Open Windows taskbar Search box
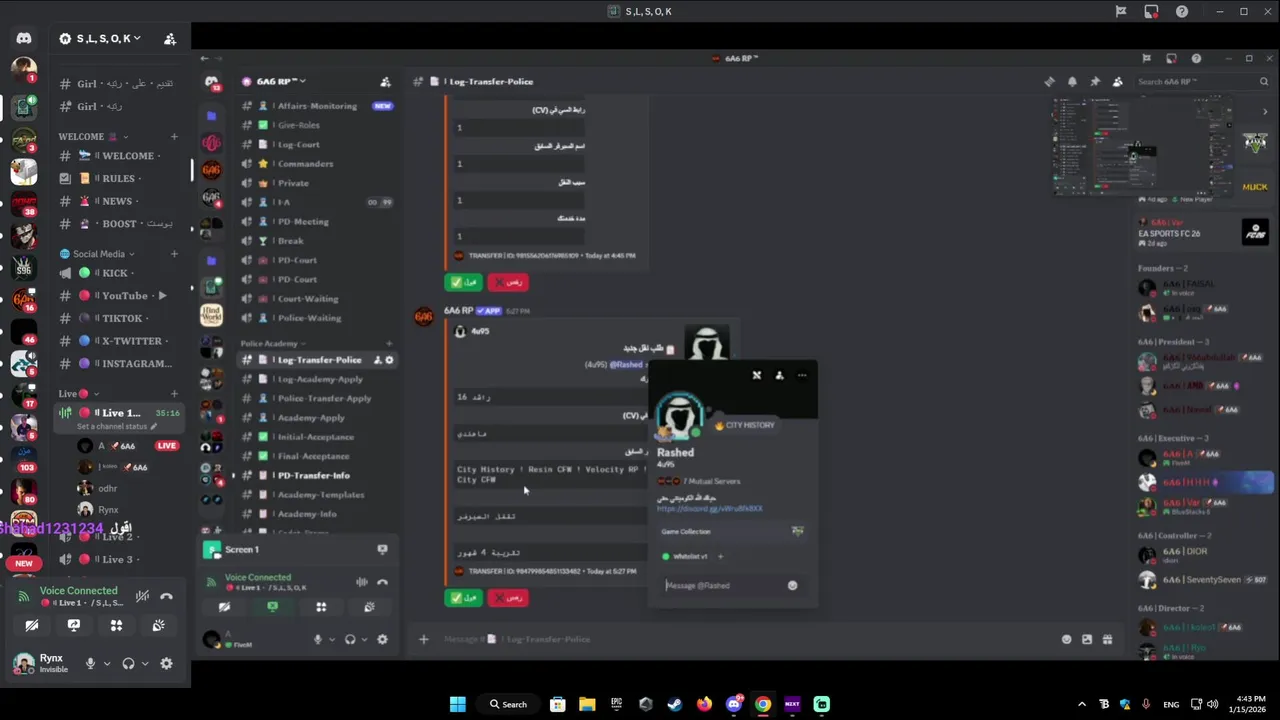1280x720 pixels. pos(508,704)
